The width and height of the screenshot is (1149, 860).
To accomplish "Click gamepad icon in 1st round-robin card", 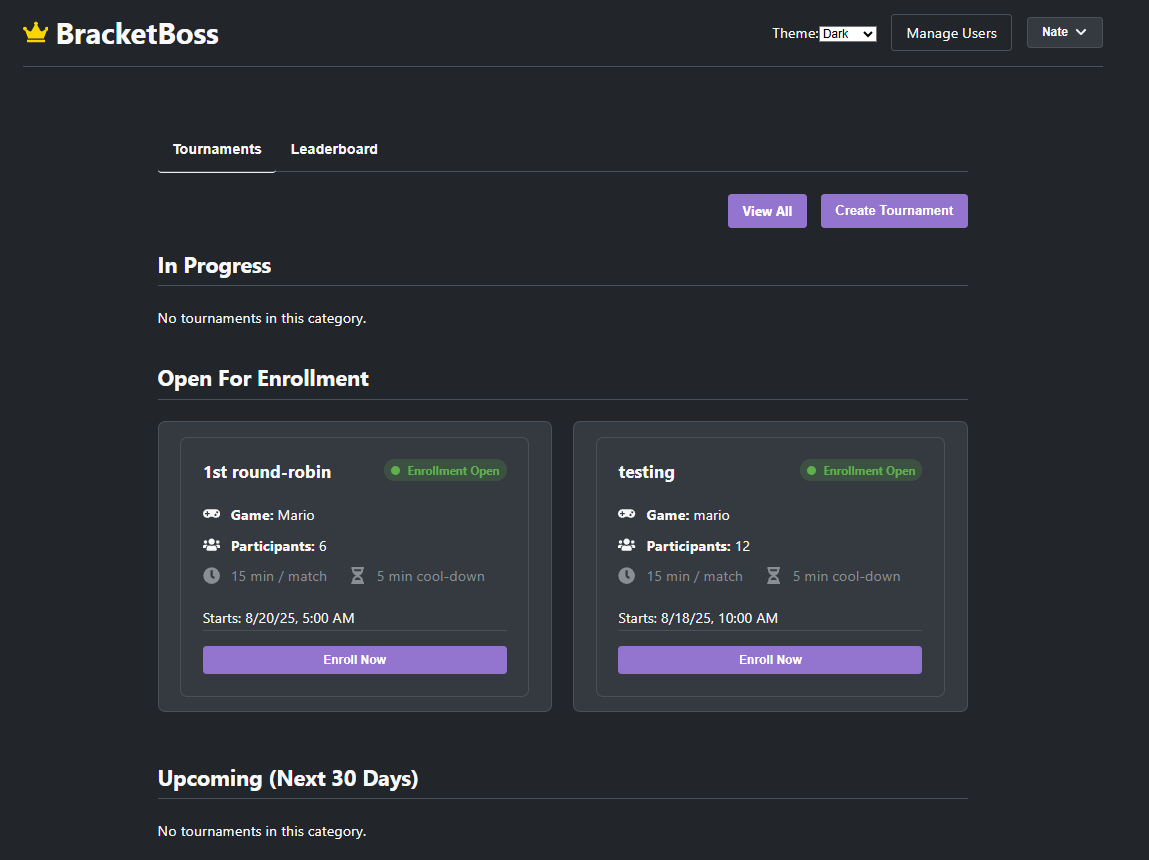I will click(x=212, y=514).
